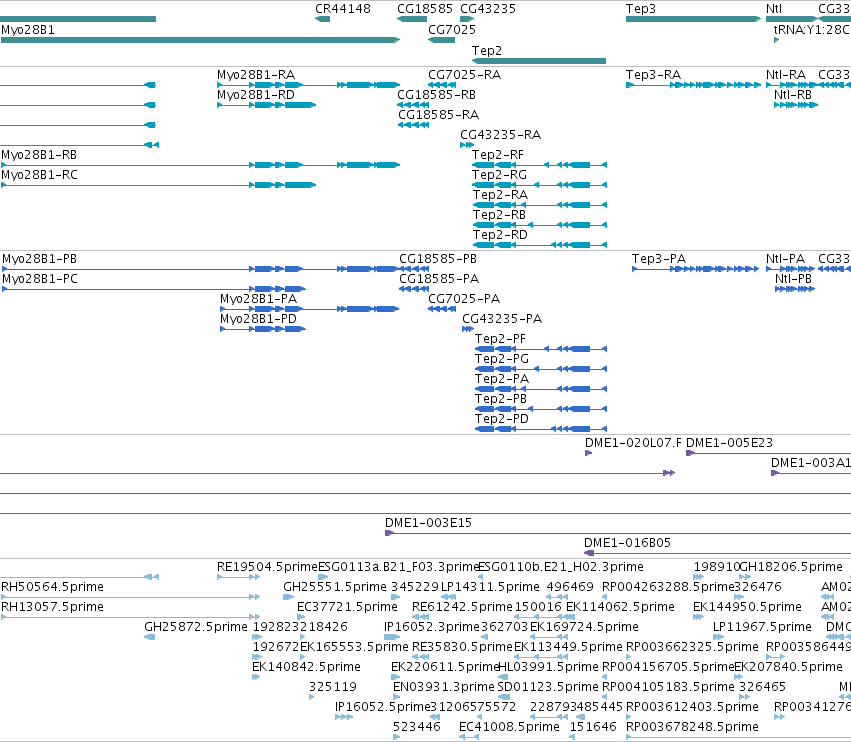Click the CR44148 gene feature
This screenshot has width=851, height=742.
tap(322, 19)
